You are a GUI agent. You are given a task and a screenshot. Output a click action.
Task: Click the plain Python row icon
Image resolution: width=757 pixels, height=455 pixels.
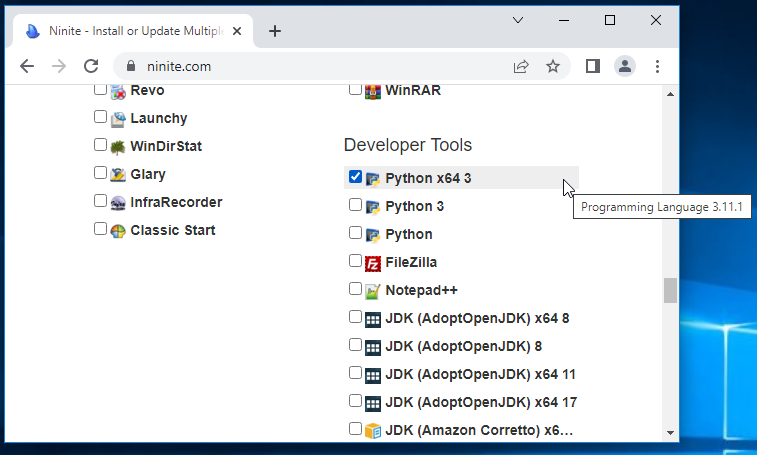373,235
